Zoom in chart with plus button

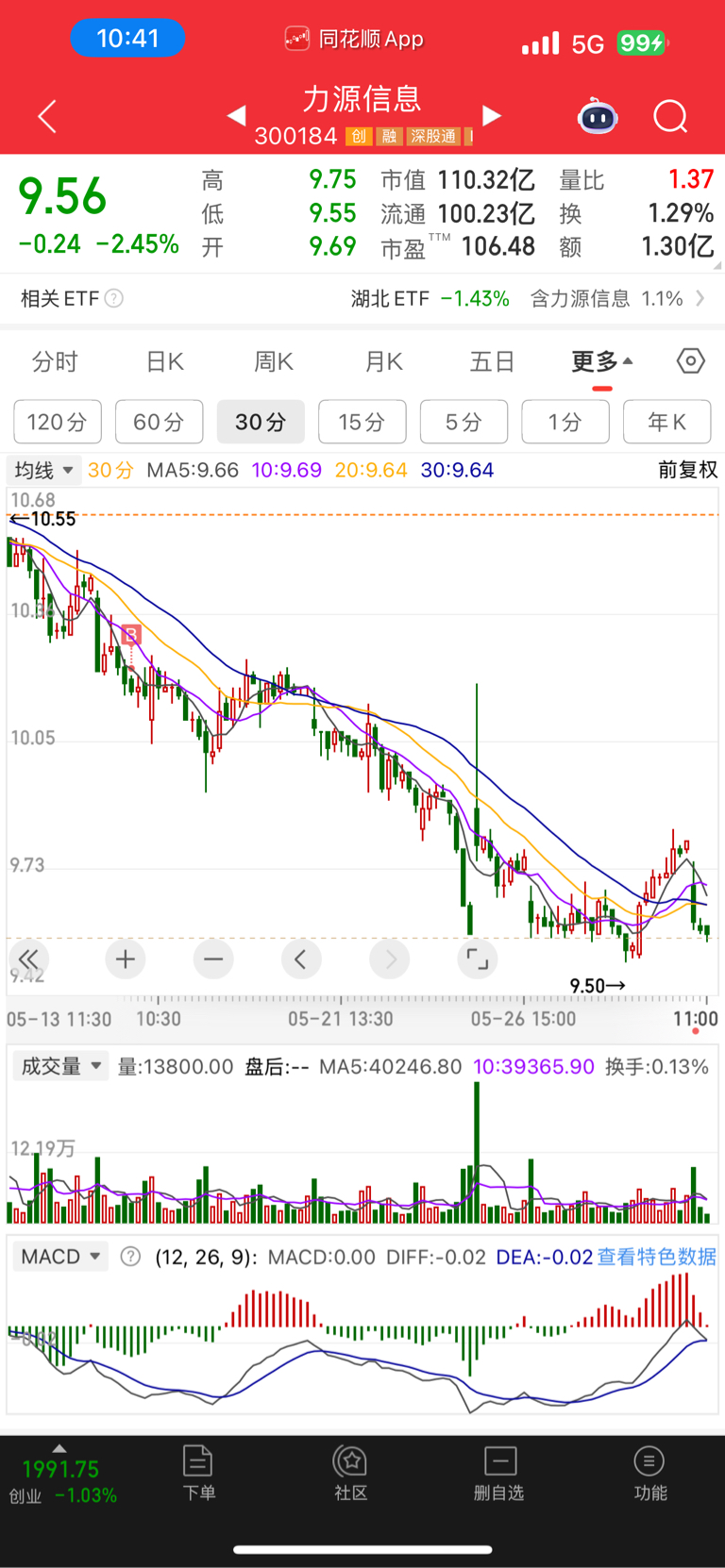[x=125, y=959]
